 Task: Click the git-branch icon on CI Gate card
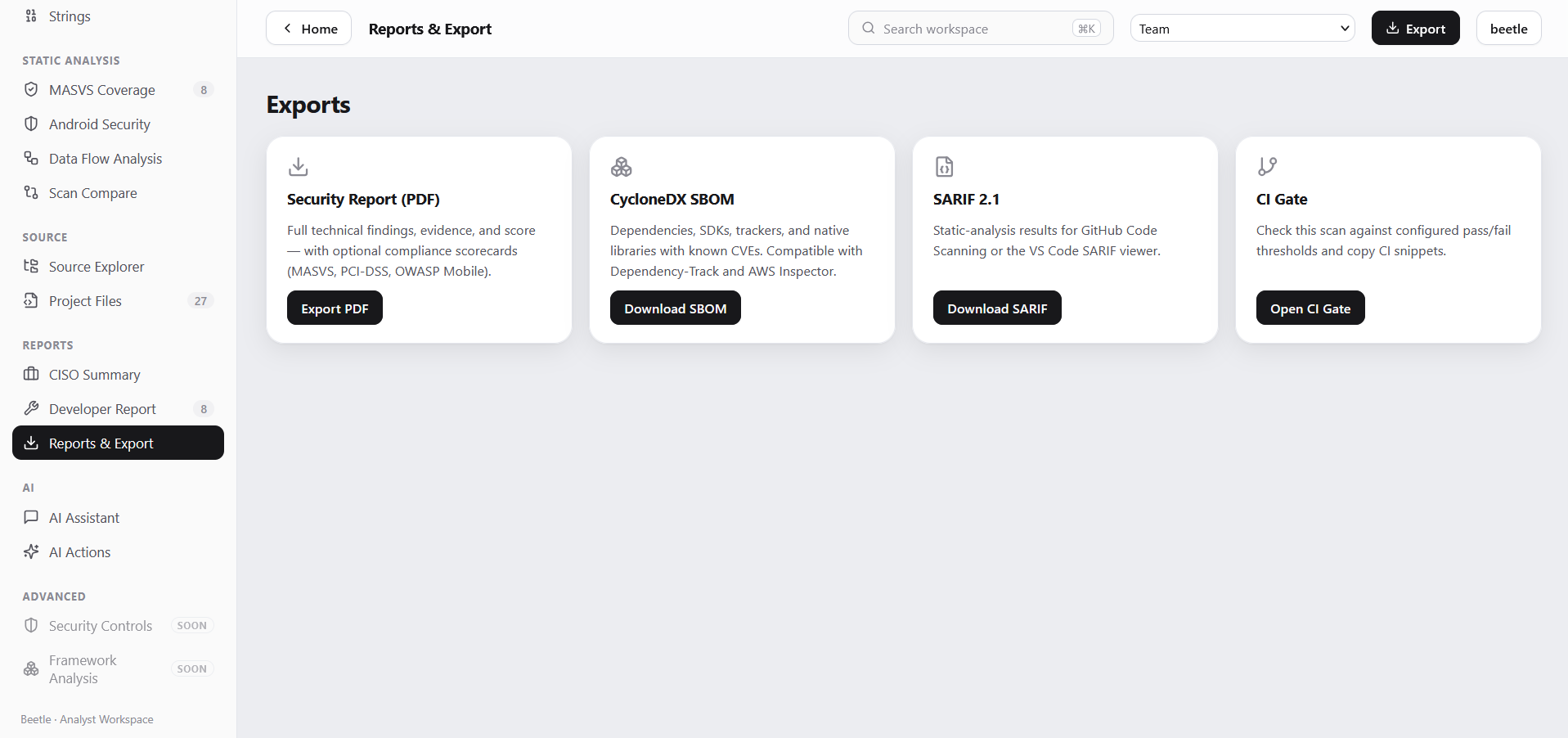point(1267,167)
